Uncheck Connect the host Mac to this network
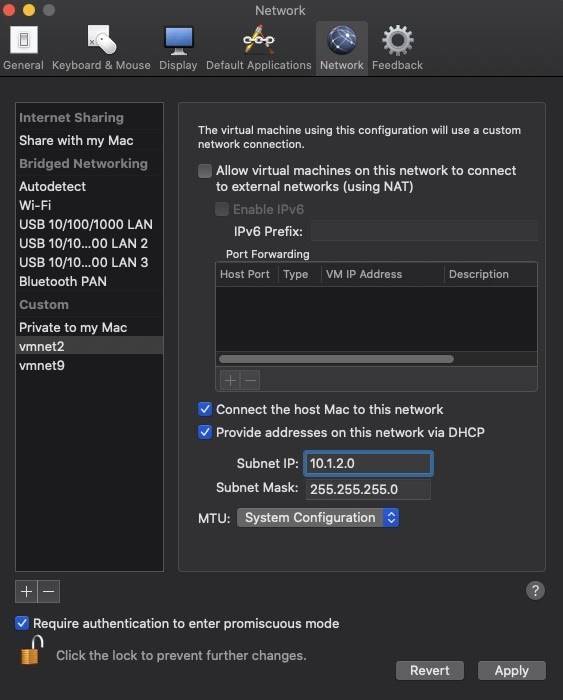The image size is (563, 700). (205, 409)
